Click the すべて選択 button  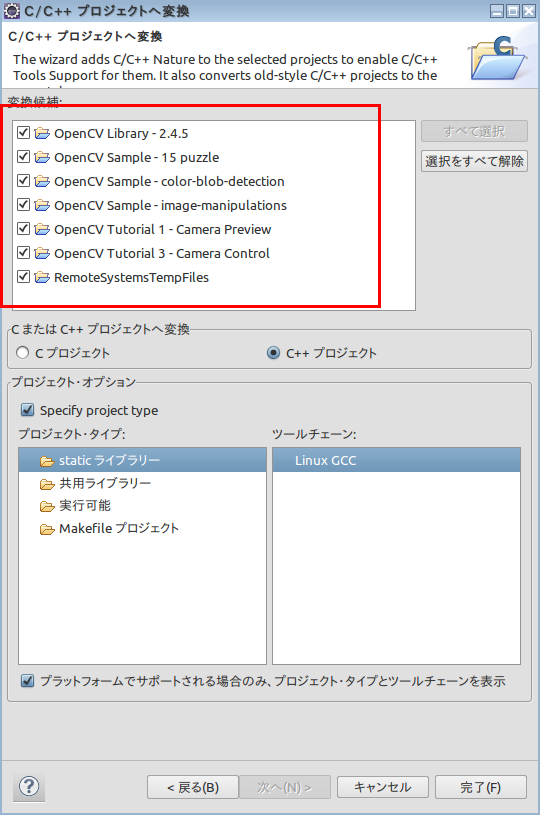click(474, 131)
